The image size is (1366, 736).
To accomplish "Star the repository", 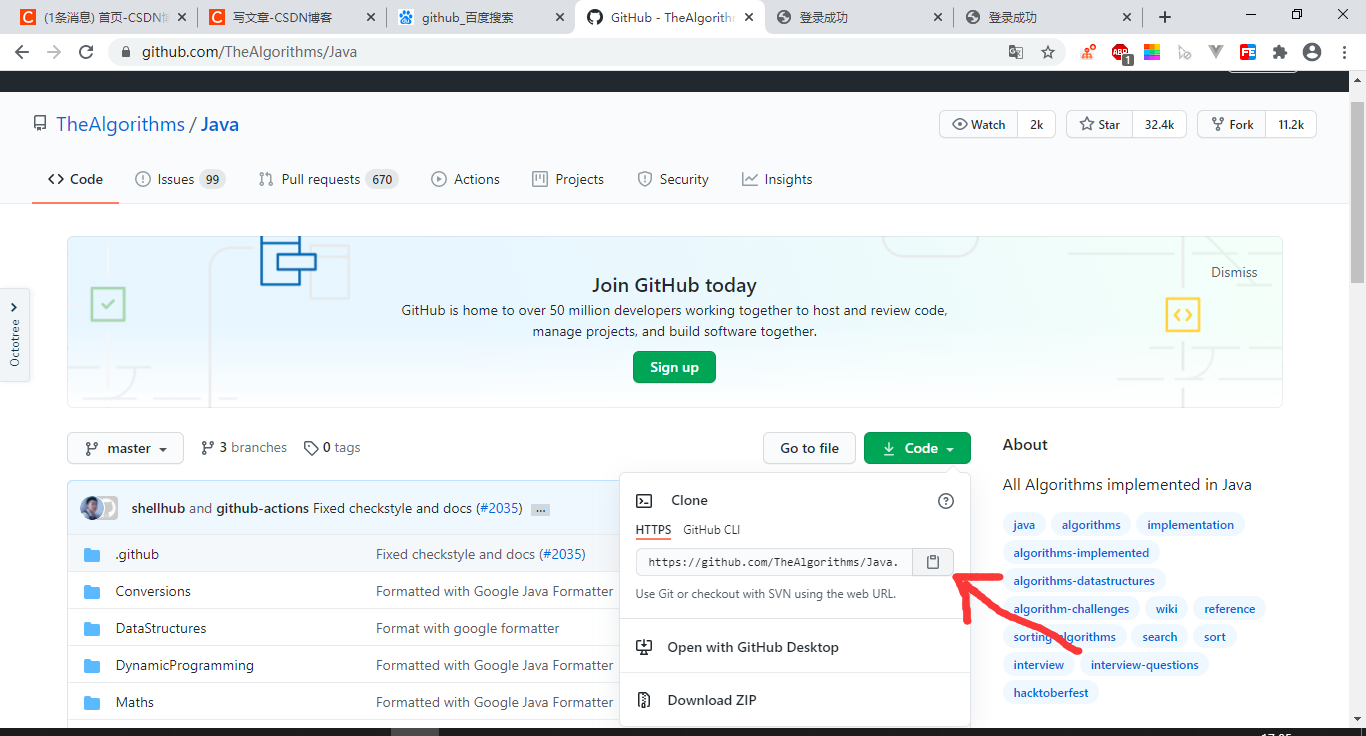I will coord(1099,124).
